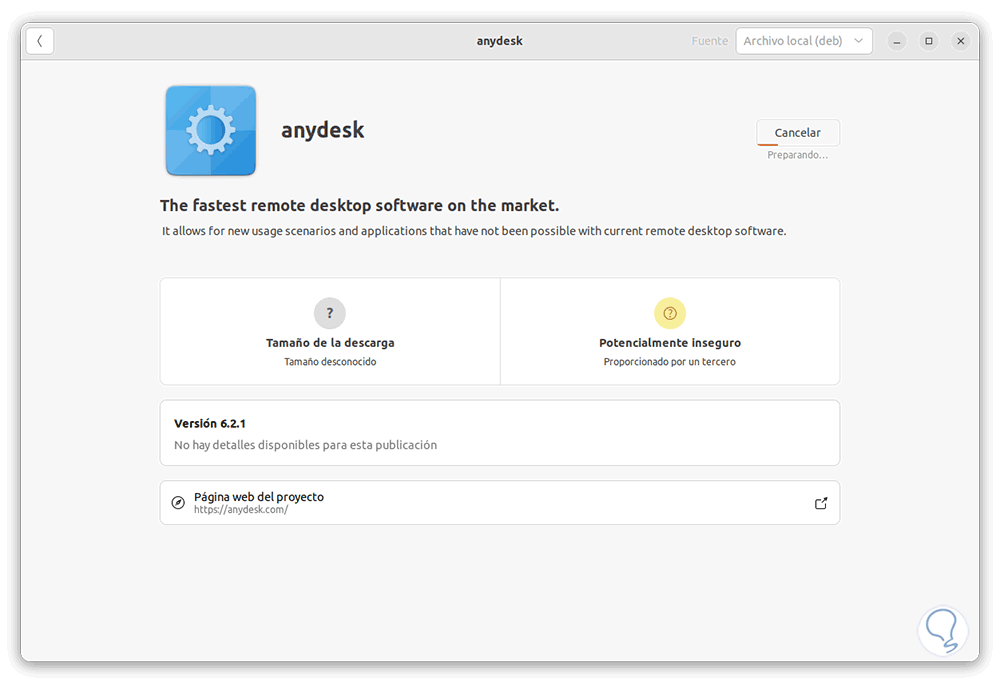Open the Versión 6.2.1 details row
Image resolution: width=1000 pixels, height=689 pixels.
pos(499,433)
